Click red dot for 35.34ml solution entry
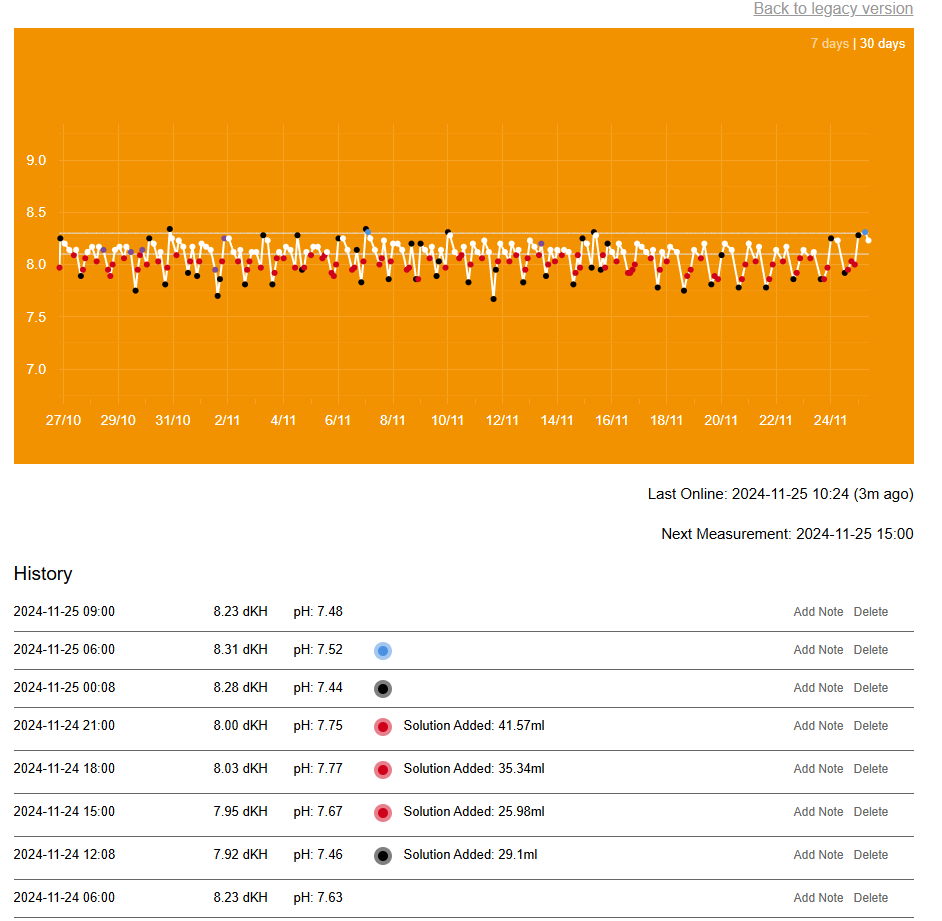Image resolution: width=942 pixels, height=921 pixels. coord(383,770)
